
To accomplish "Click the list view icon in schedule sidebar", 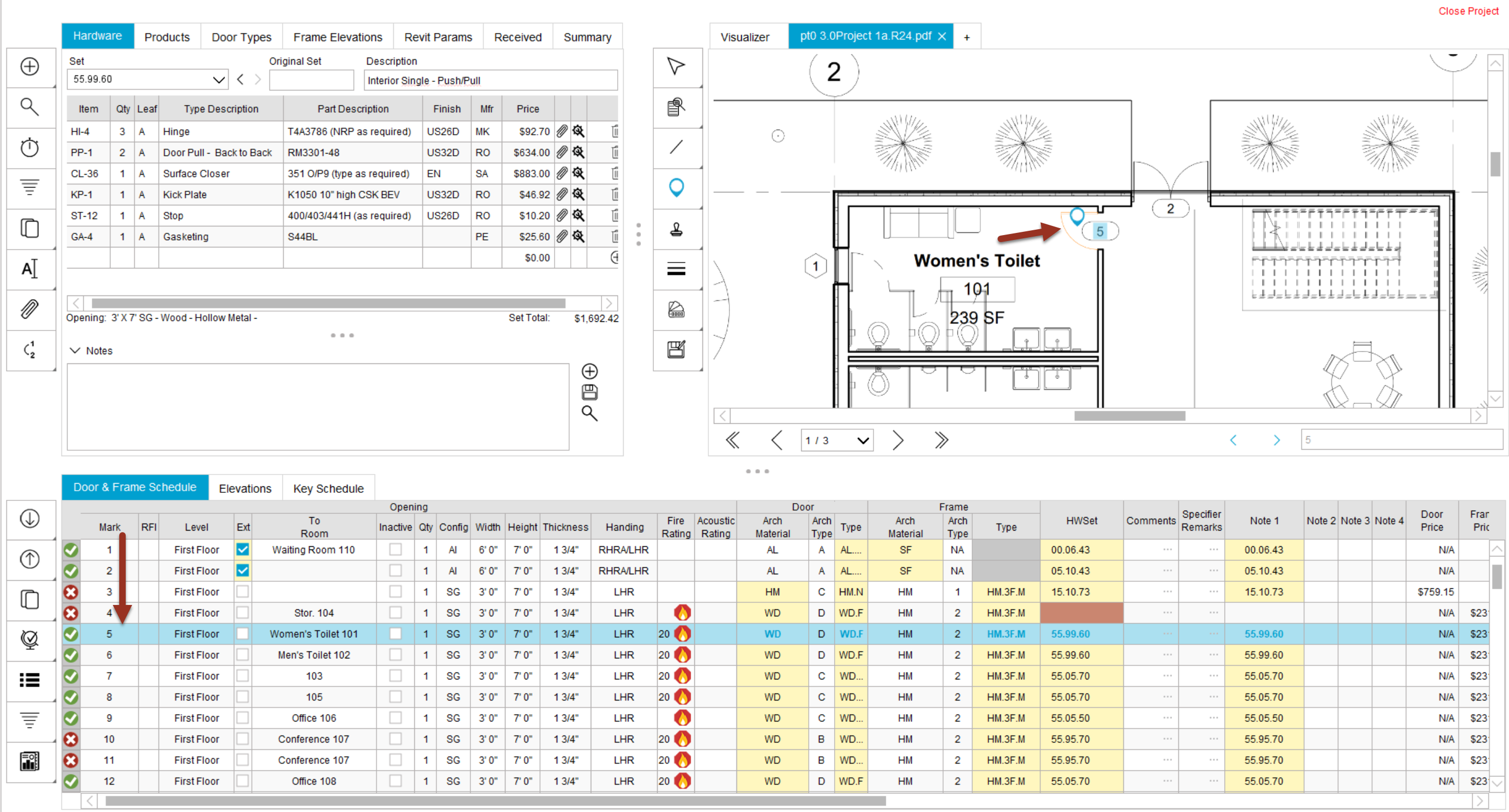I will point(29,680).
